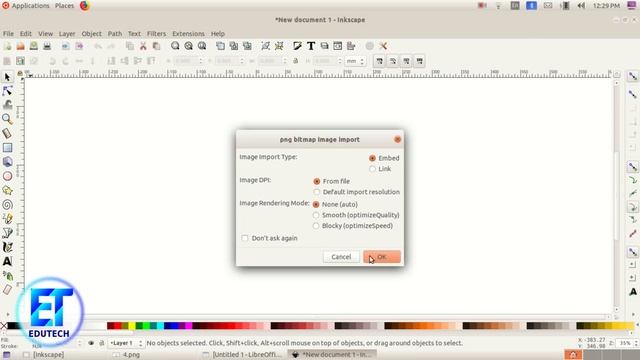Pick the red palette swatch

117,326
